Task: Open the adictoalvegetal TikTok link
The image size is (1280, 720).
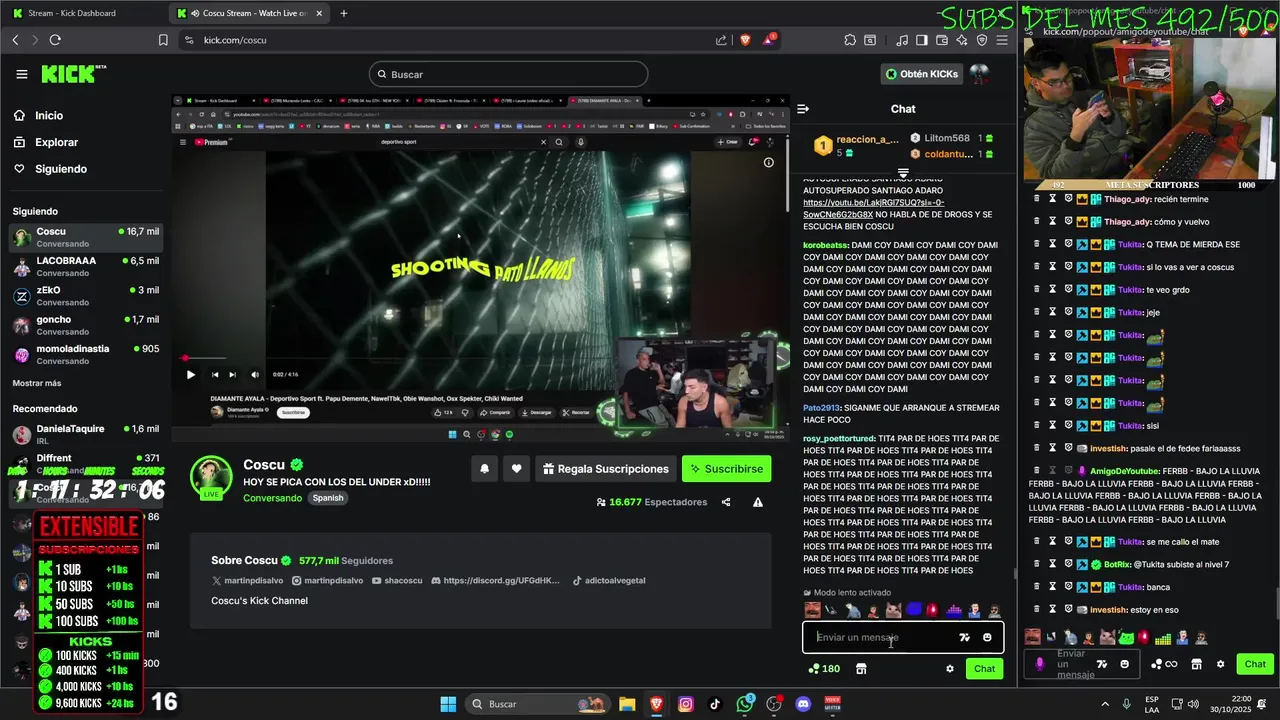Action: [x=609, y=581]
